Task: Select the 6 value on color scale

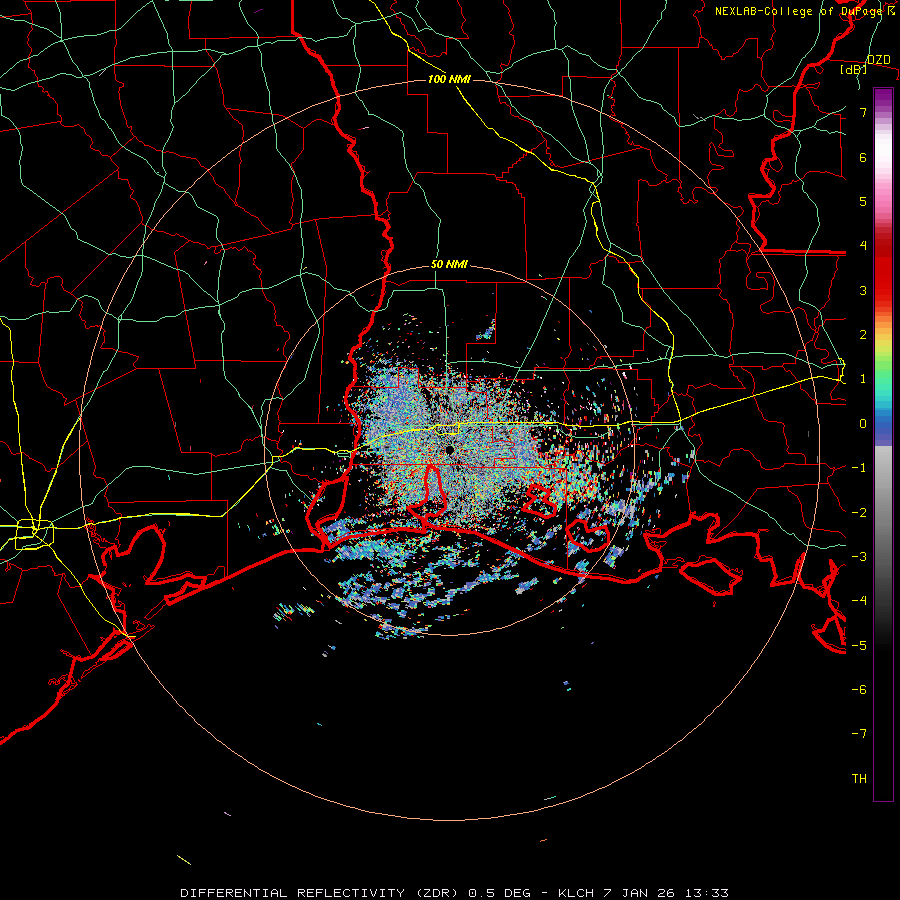Action: coord(863,157)
